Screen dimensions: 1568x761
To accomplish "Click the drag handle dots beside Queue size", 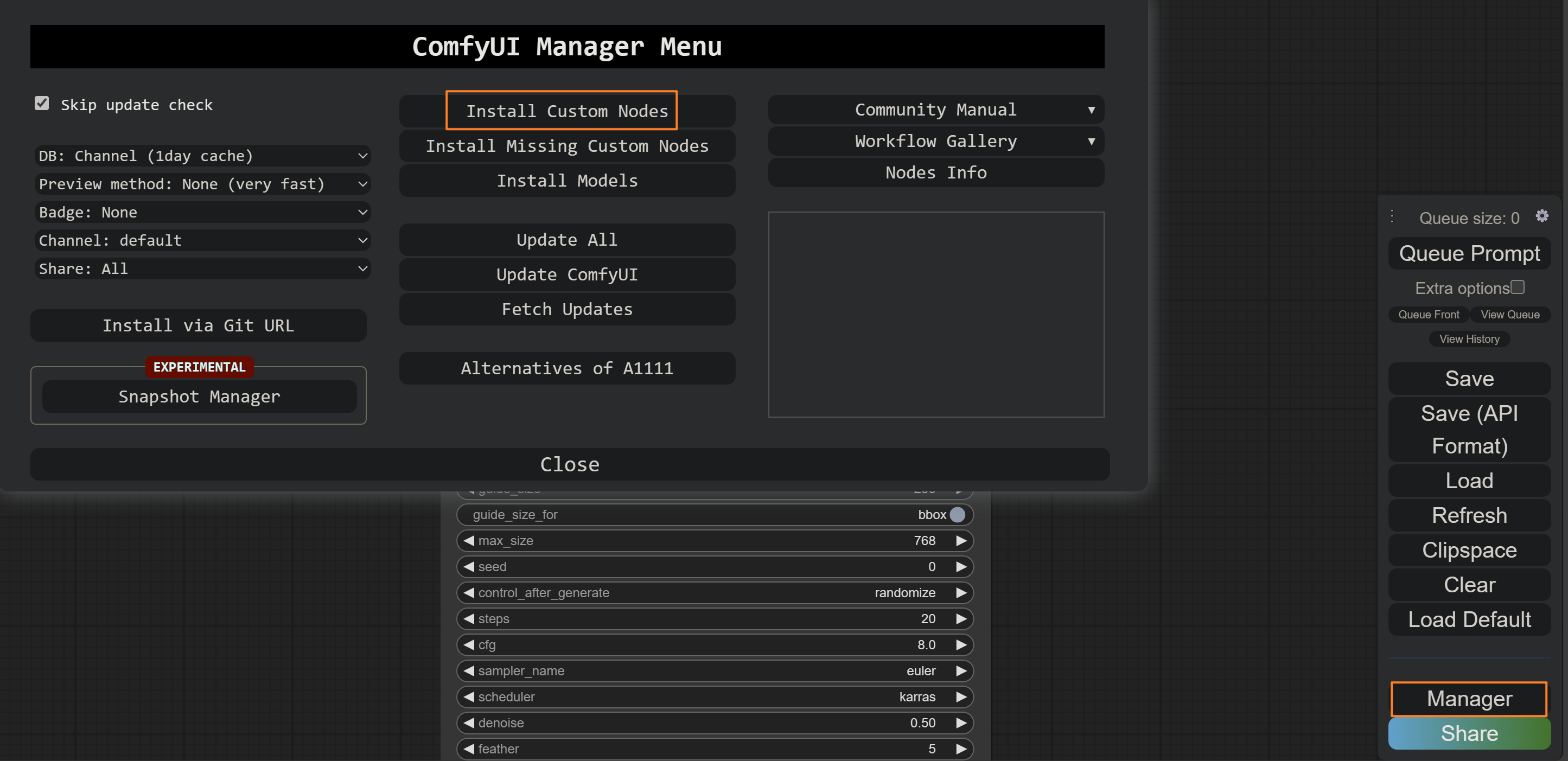I will point(1393,216).
